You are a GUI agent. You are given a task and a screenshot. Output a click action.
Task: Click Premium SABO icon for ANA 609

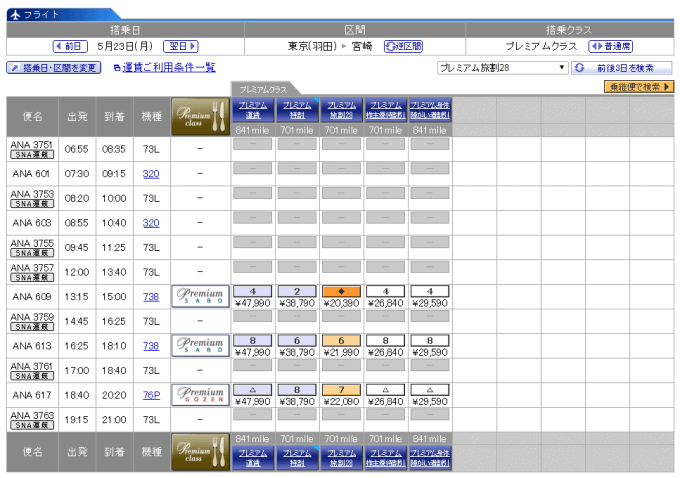click(x=200, y=297)
